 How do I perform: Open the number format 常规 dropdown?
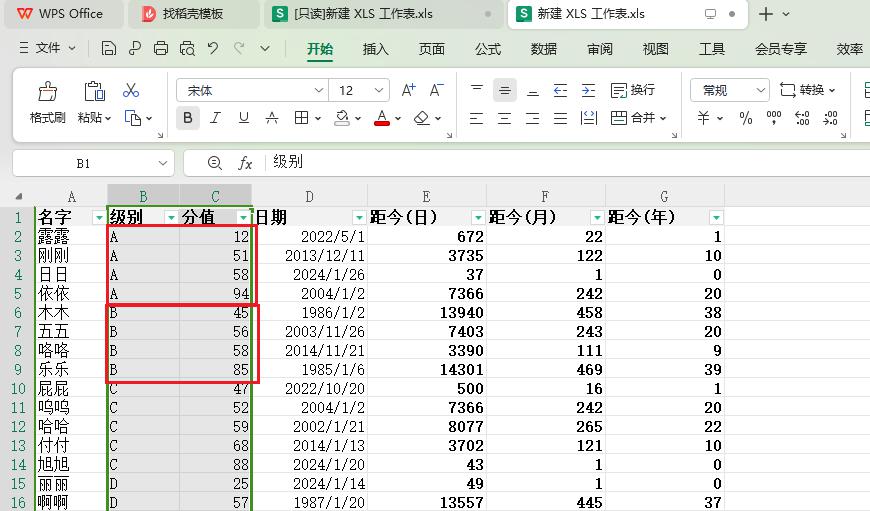[761, 90]
